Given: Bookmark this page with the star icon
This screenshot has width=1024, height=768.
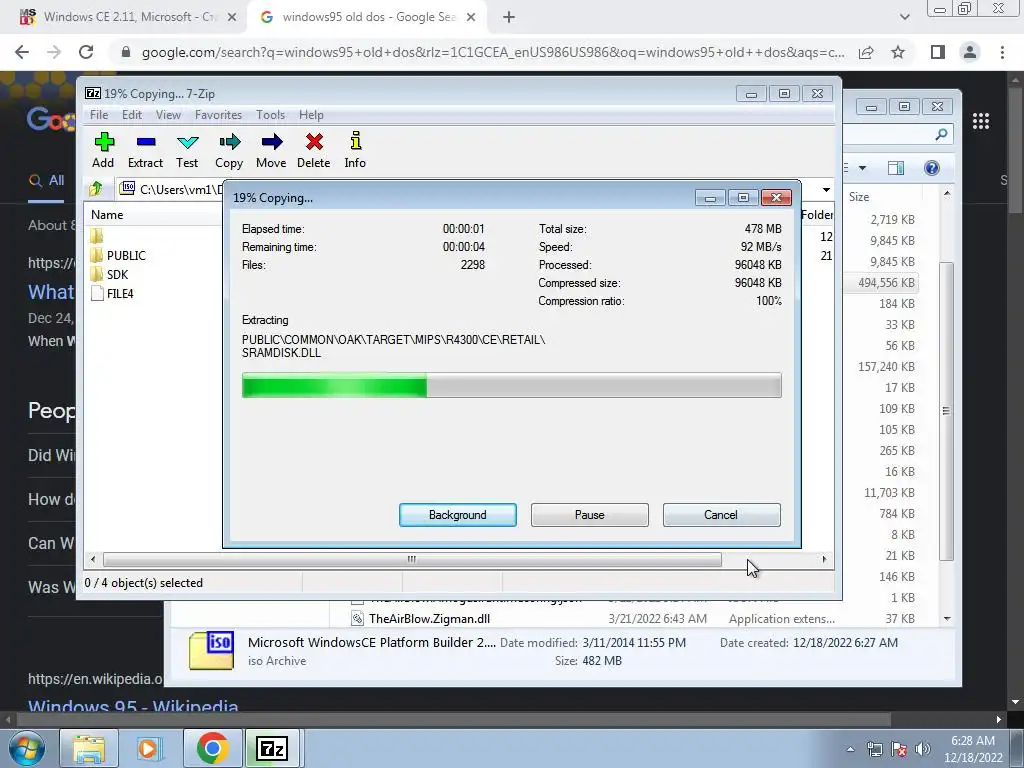Looking at the screenshot, I should pos(898,52).
